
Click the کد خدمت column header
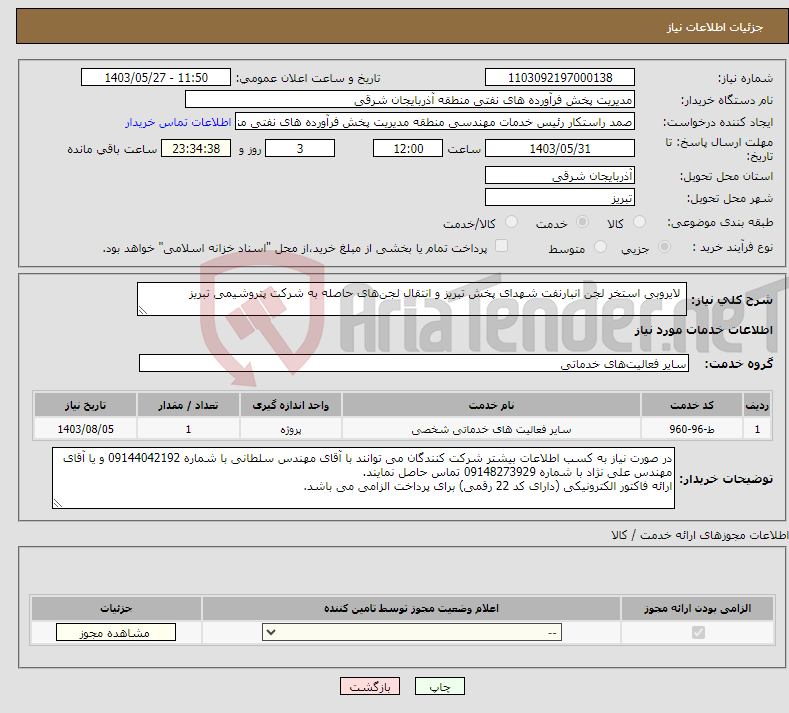[692, 405]
